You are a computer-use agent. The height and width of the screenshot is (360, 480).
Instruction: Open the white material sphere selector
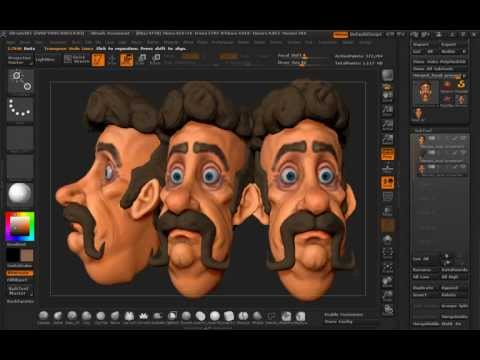20,194
